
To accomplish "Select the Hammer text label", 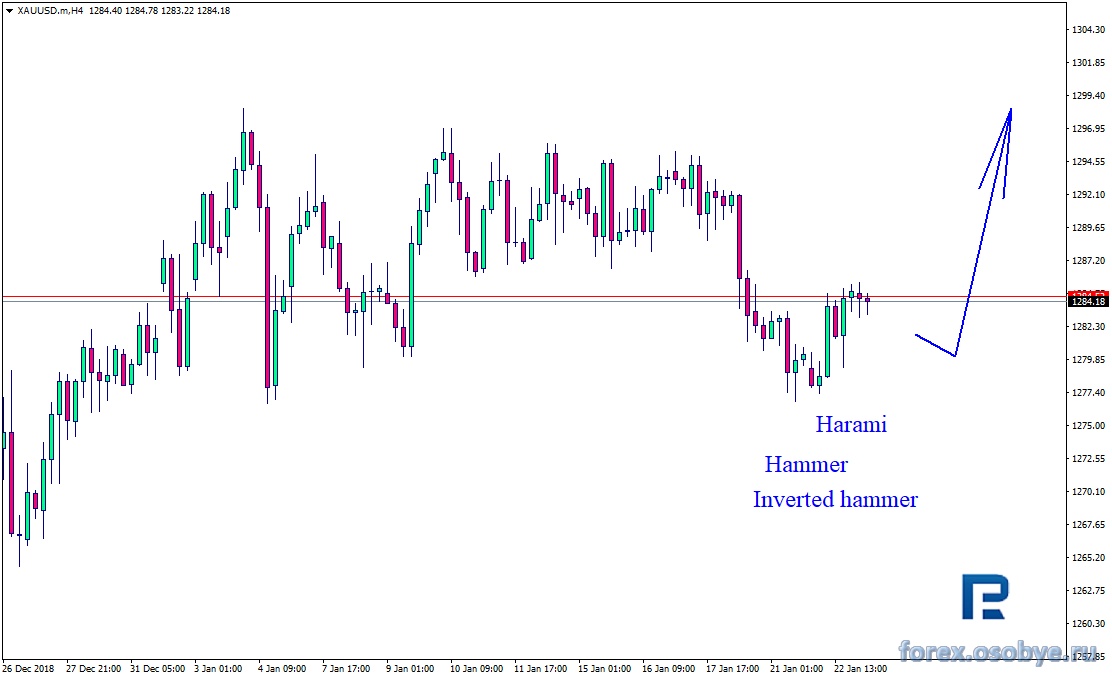I will click(x=806, y=464).
